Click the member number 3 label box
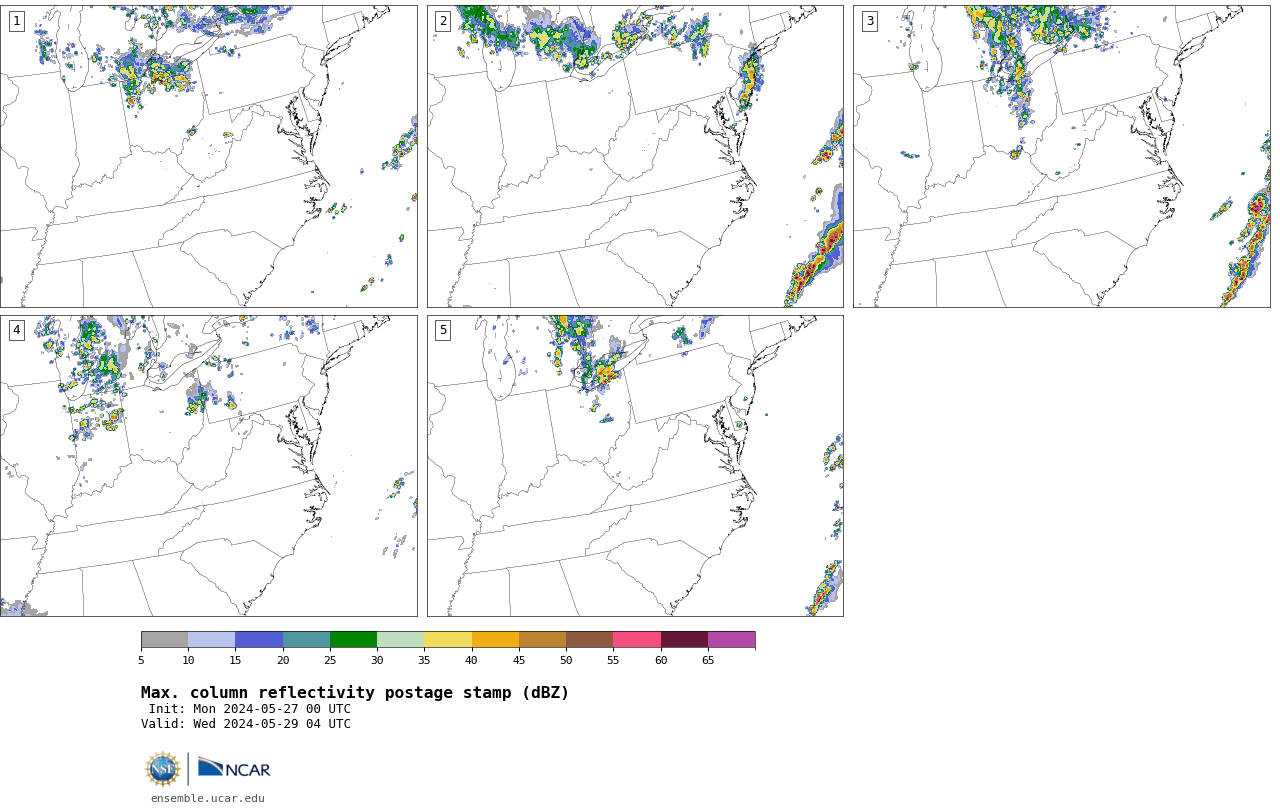The height and width of the screenshot is (809, 1280). point(870,21)
